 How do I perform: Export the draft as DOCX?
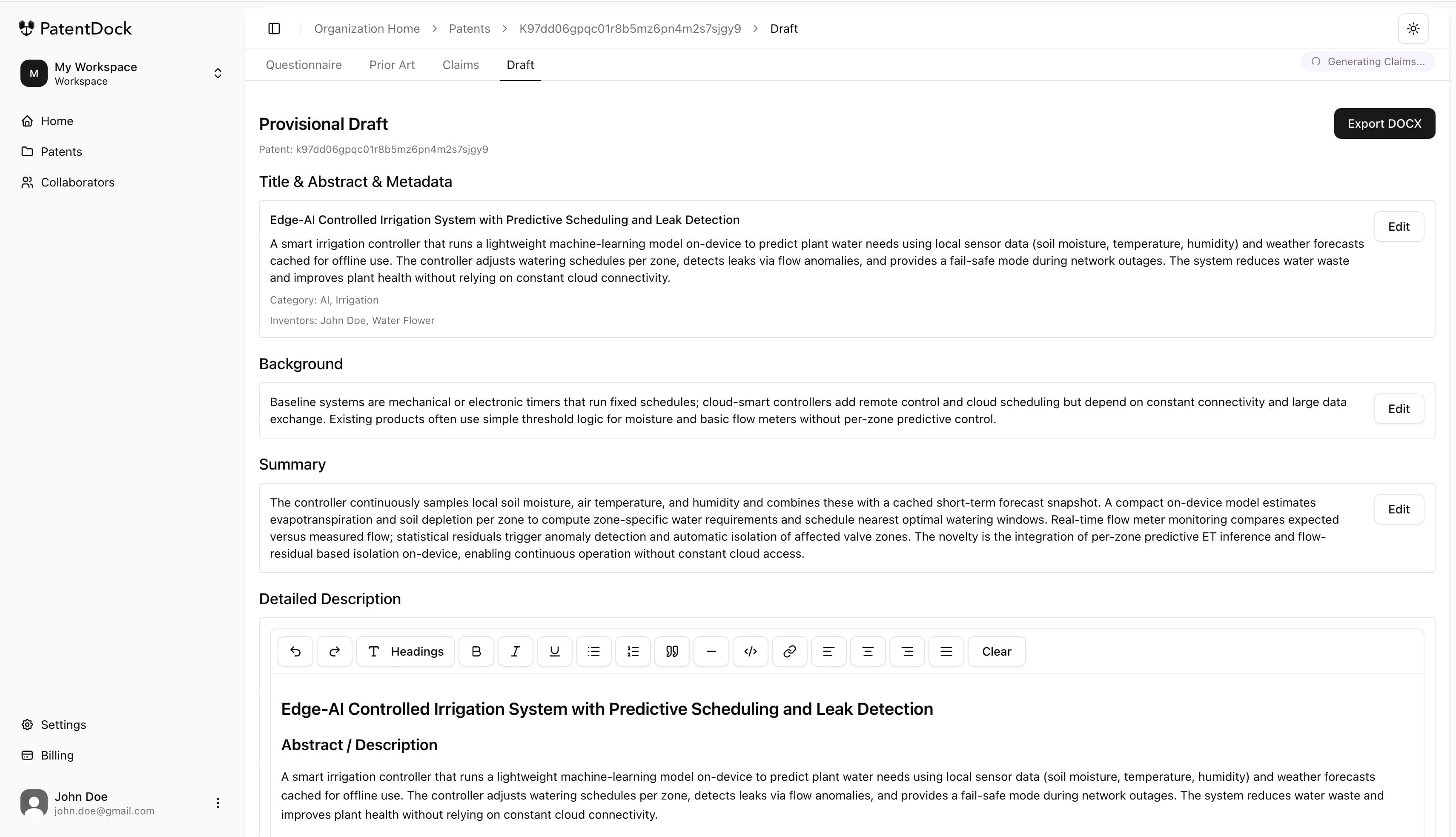(1384, 123)
